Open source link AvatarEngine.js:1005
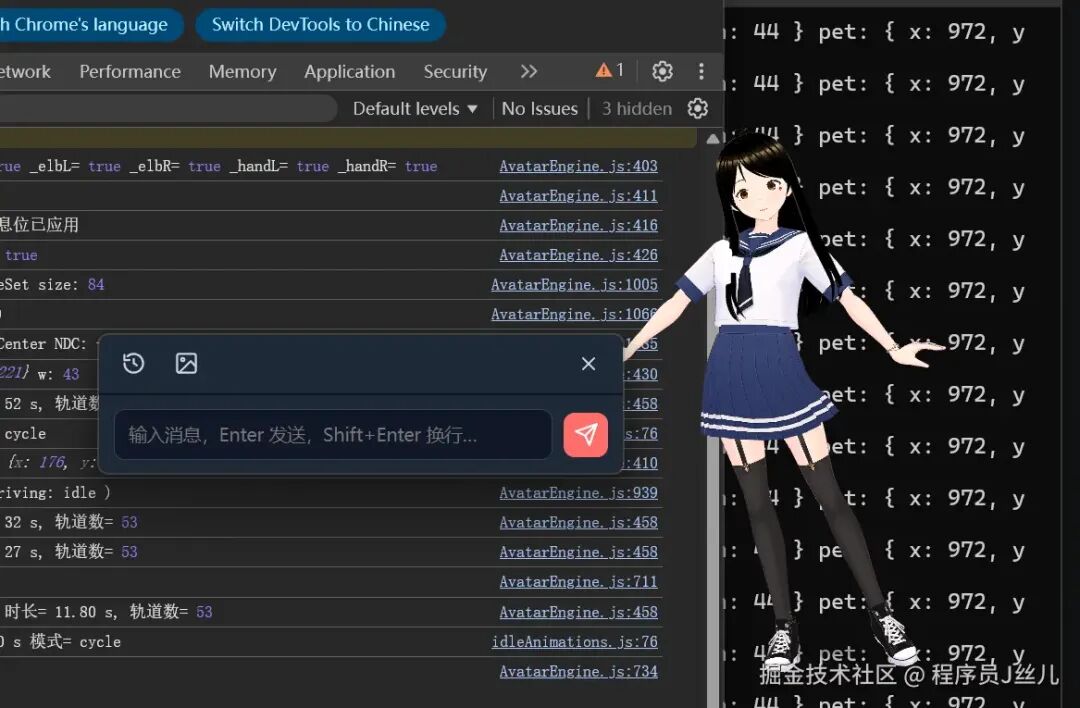Image resolution: width=1080 pixels, height=708 pixels. pyautogui.click(x=574, y=284)
